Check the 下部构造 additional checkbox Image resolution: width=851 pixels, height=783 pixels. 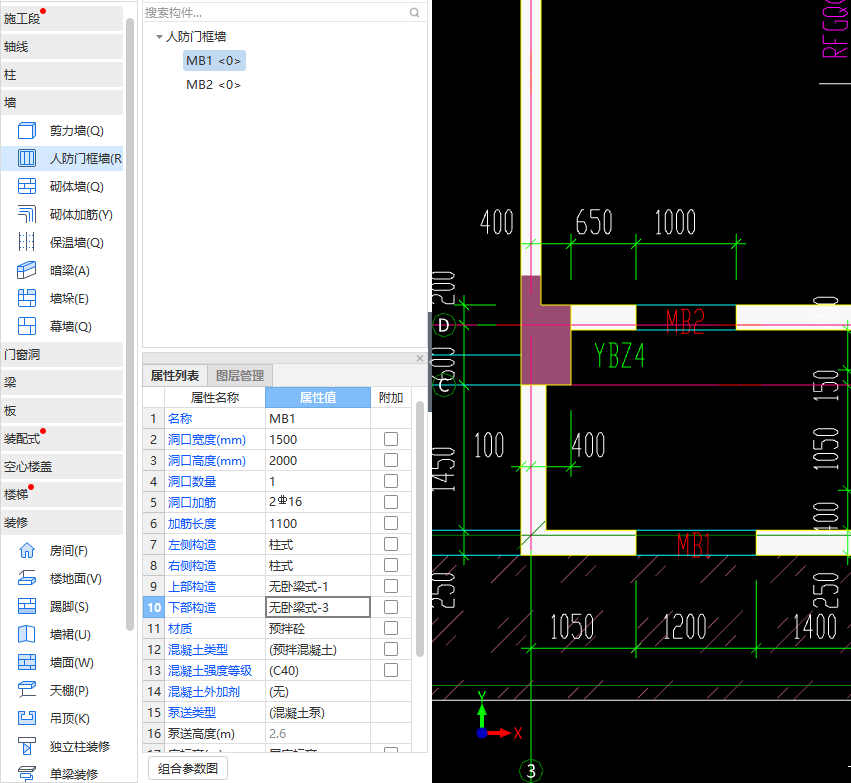point(391,607)
